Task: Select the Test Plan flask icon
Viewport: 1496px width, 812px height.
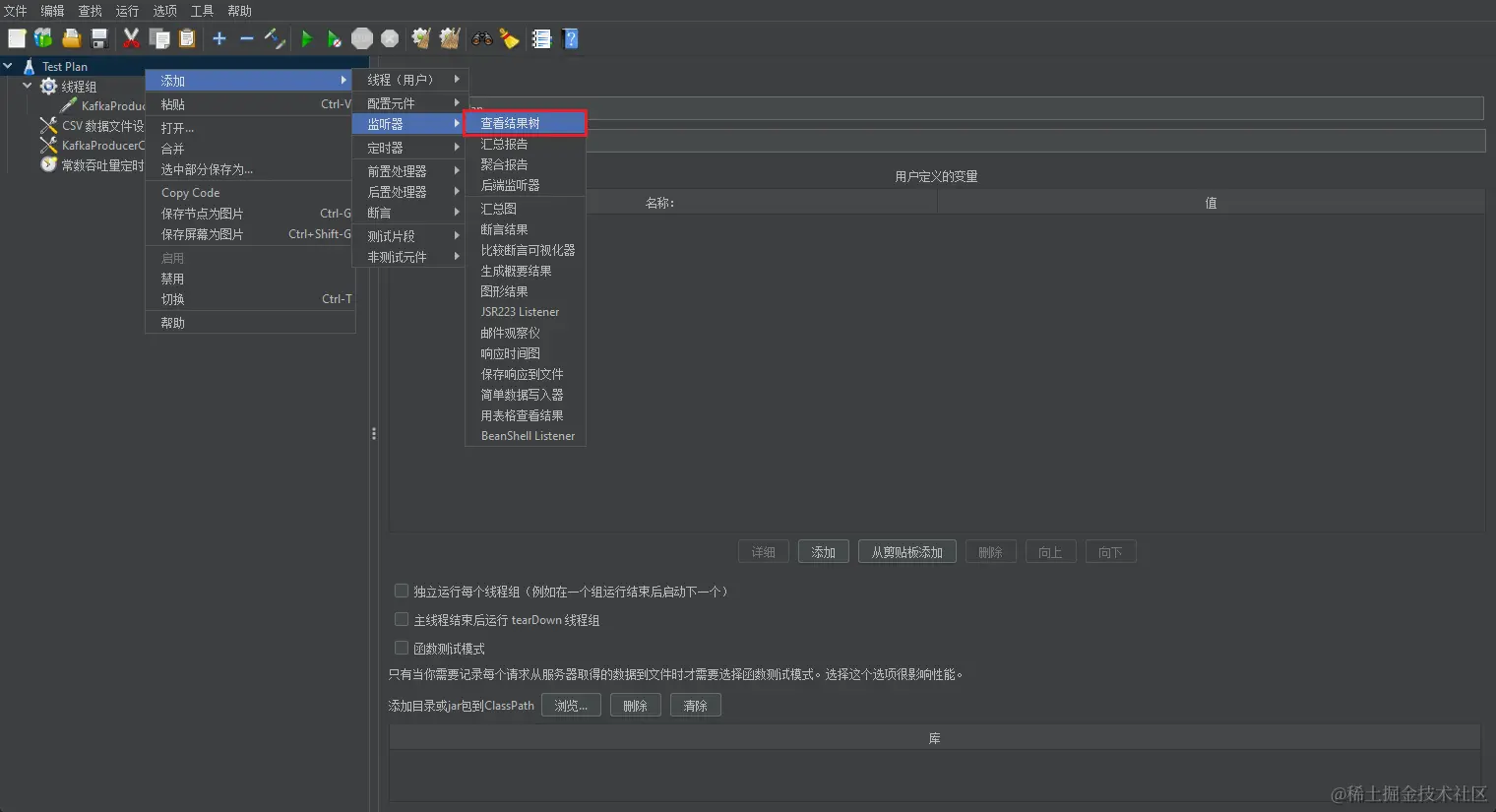Action: [29, 66]
